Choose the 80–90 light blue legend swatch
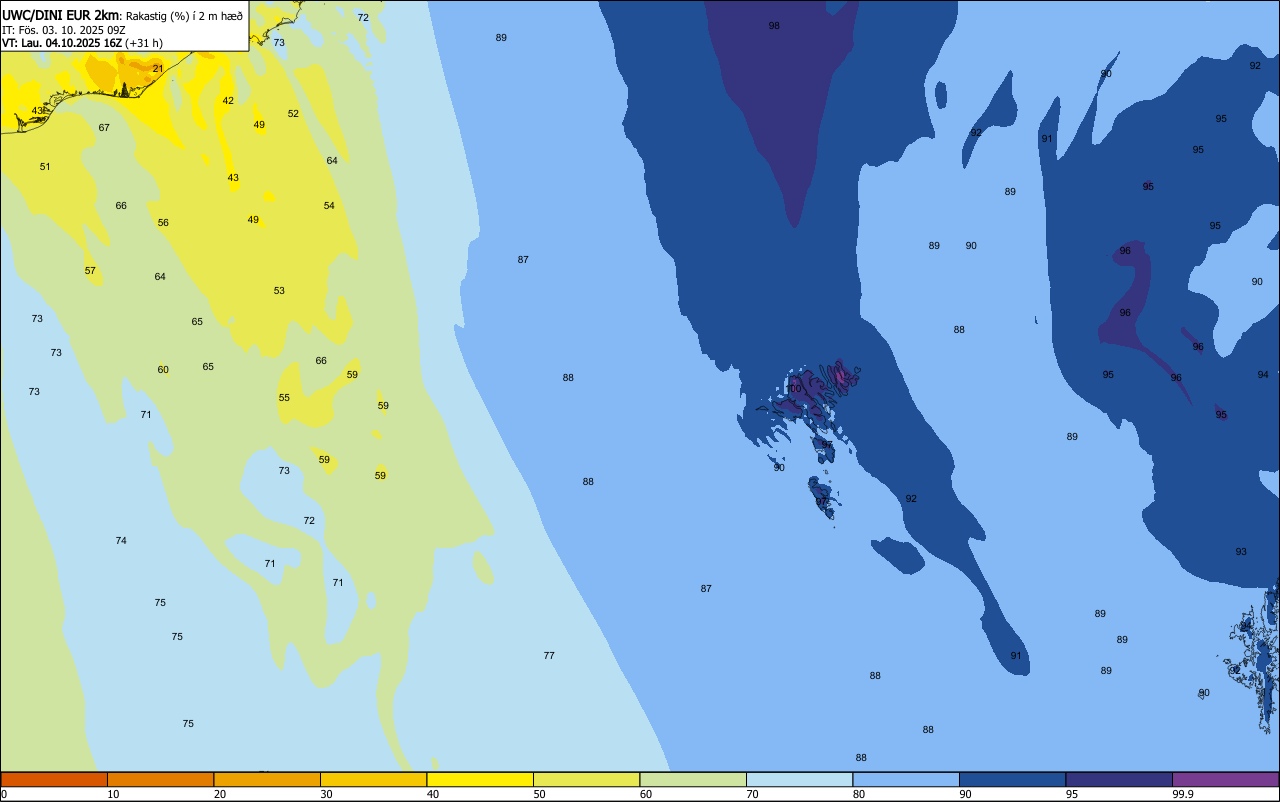Image resolution: width=1280 pixels, height=802 pixels. pyautogui.click(x=906, y=779)
